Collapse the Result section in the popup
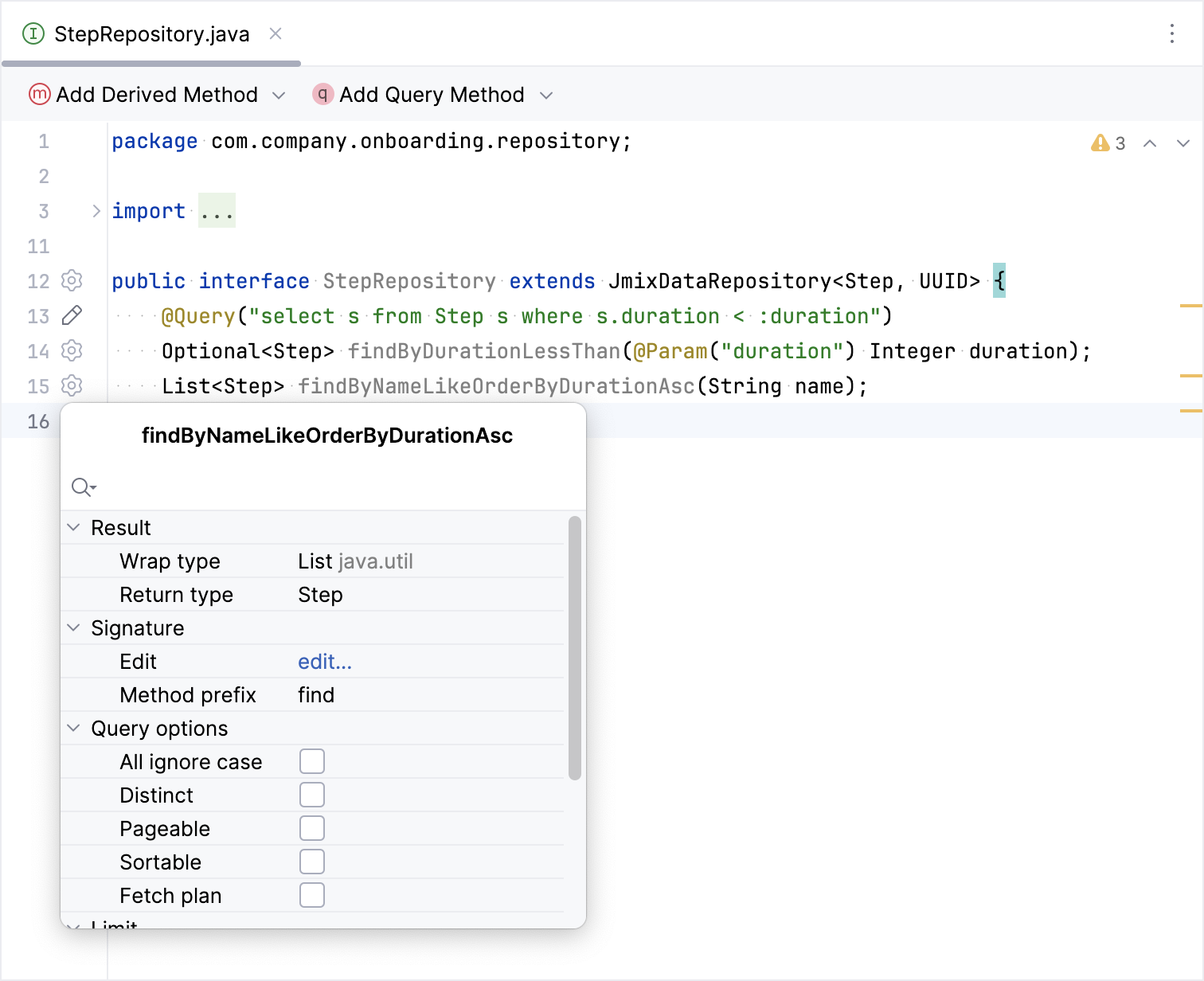 pyautogui.click(x=74, y=526)
